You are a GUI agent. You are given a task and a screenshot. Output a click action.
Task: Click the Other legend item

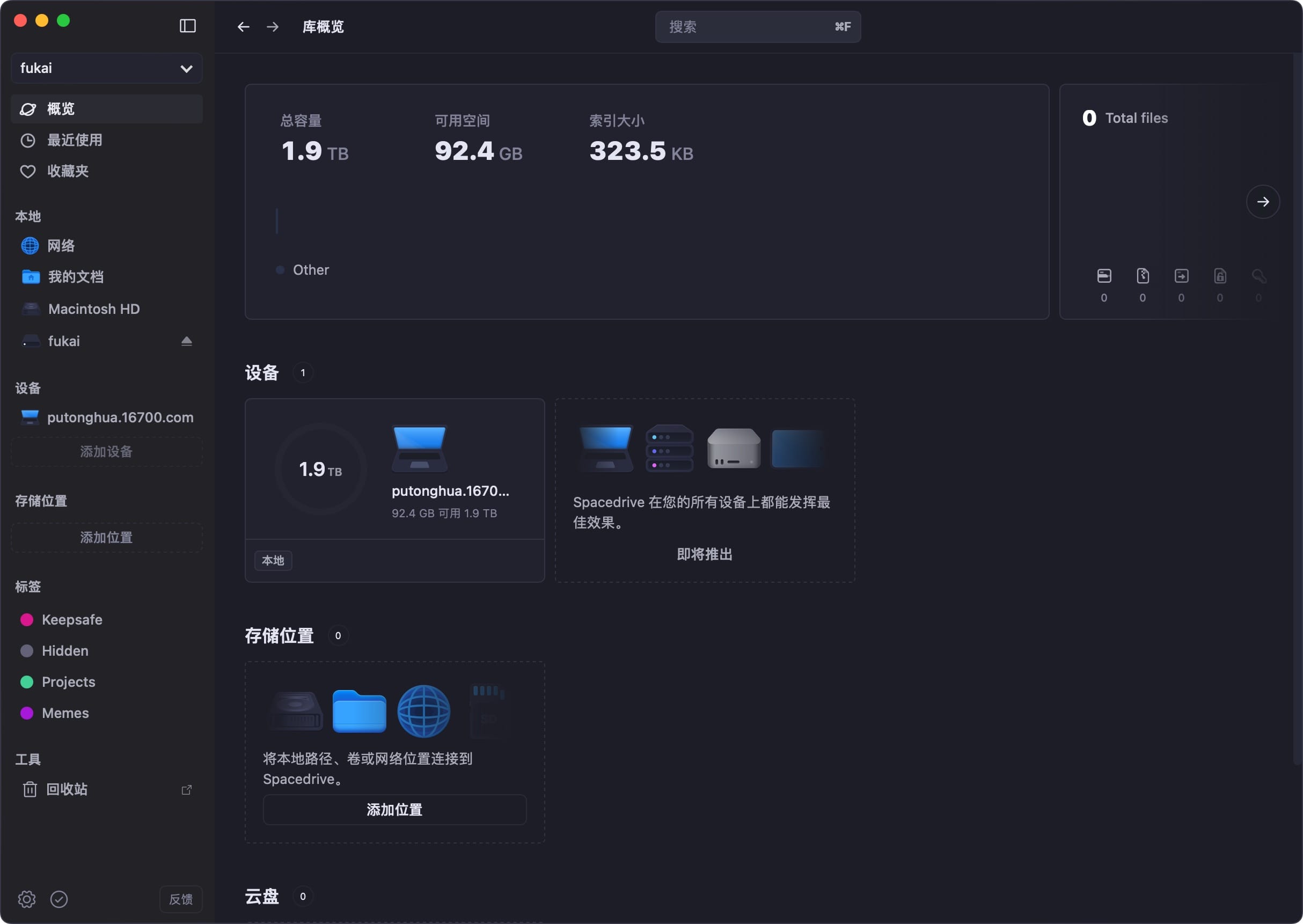[302, 270]
